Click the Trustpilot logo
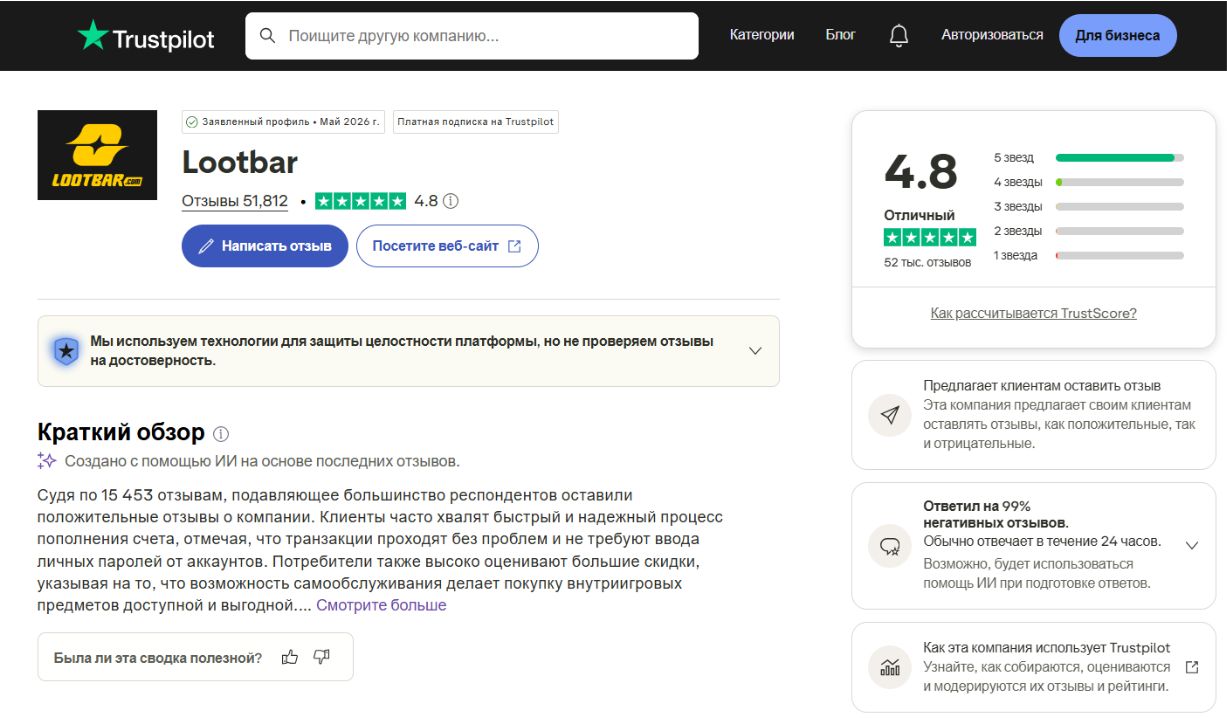The width and height of the screenshot is (1227, 718). 146,36
